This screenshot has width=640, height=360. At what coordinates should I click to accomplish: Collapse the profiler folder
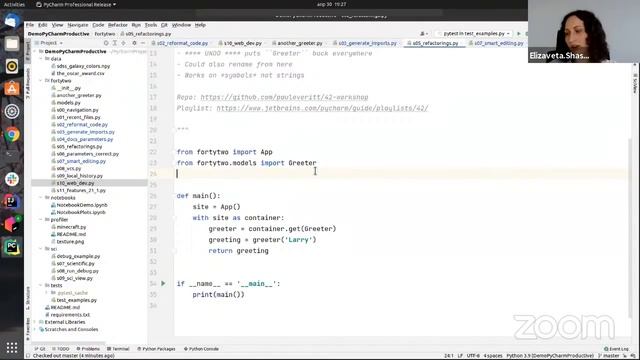coord(41,220)
